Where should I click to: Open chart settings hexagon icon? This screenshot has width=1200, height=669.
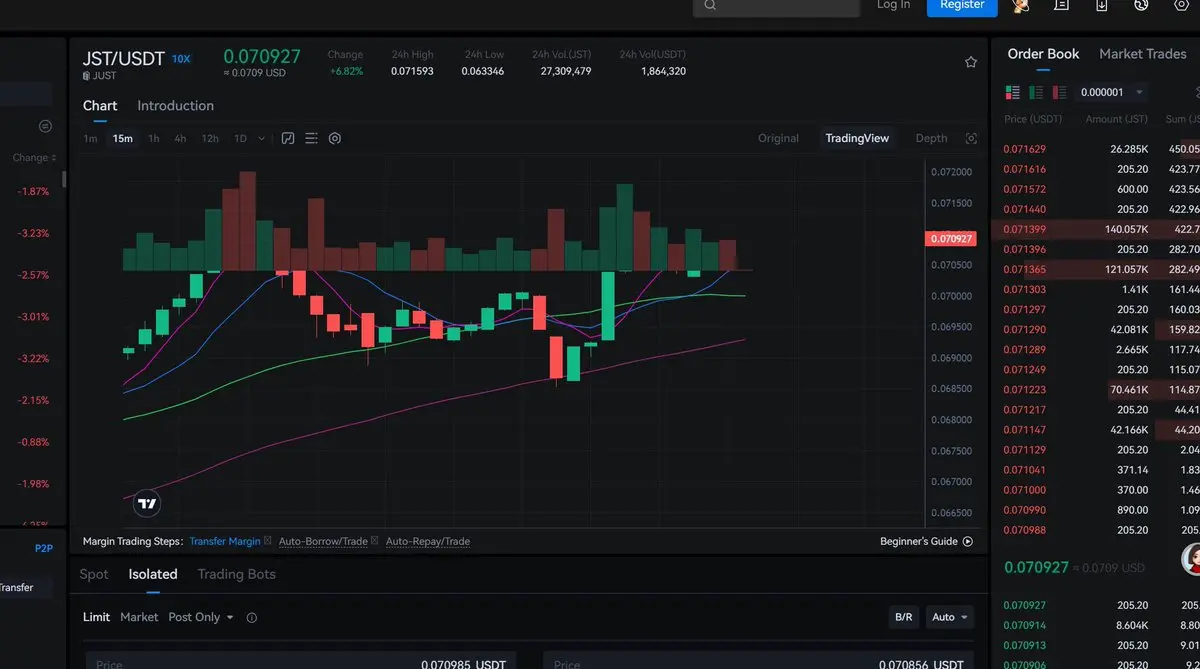pyautogui.click(x=335, y=138)
